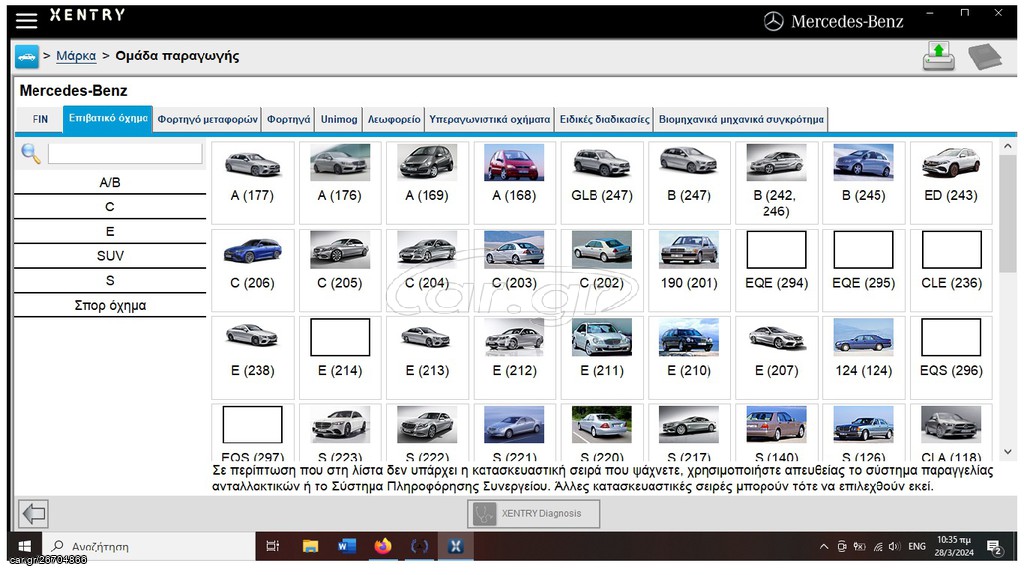The width and height of the screenshot is (1024, 575).
Task: Choose the C (204) model series
Action: pos(427,270)
